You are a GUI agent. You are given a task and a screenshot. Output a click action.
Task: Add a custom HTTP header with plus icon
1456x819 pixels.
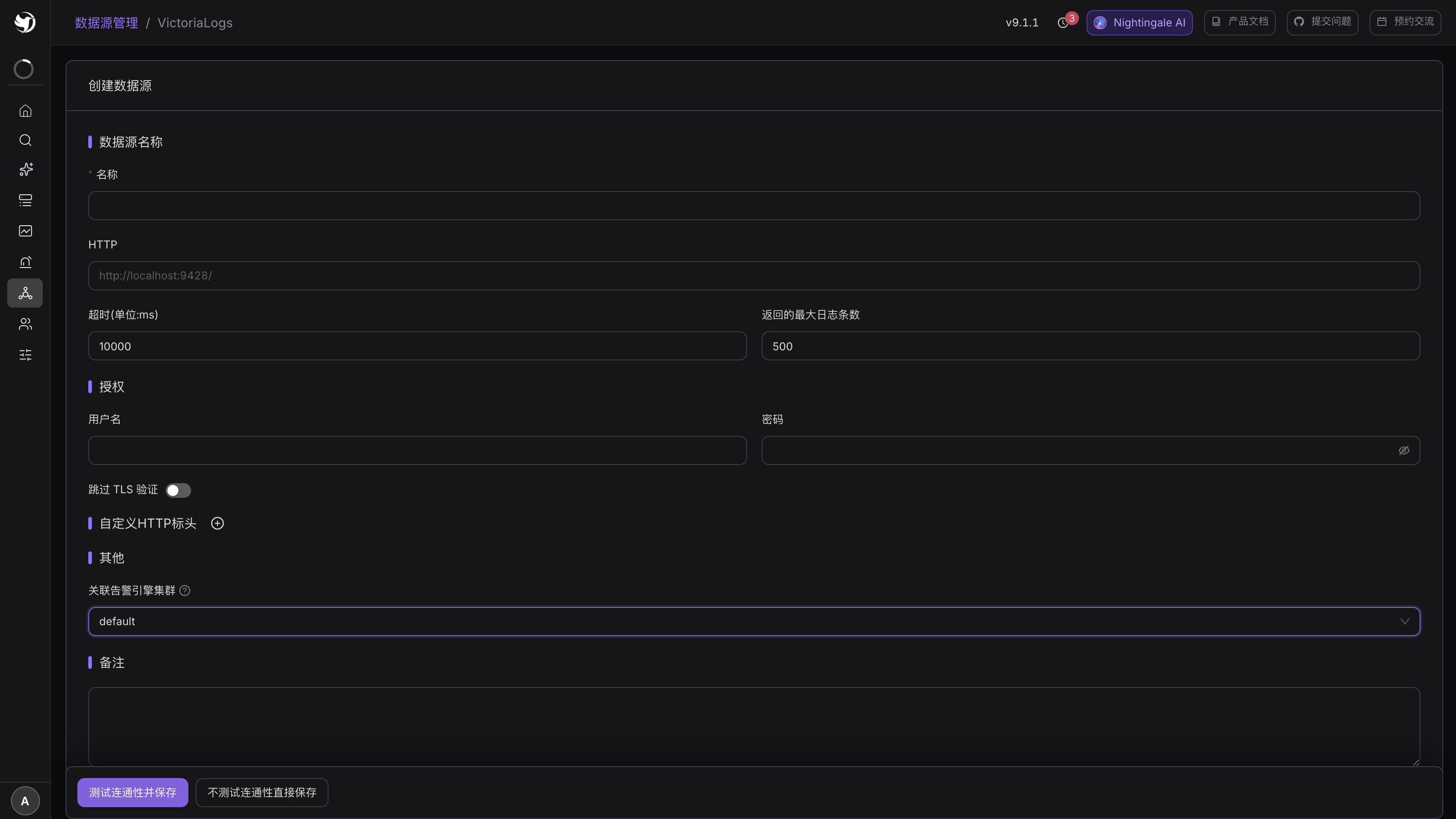(x=217, y=523)
